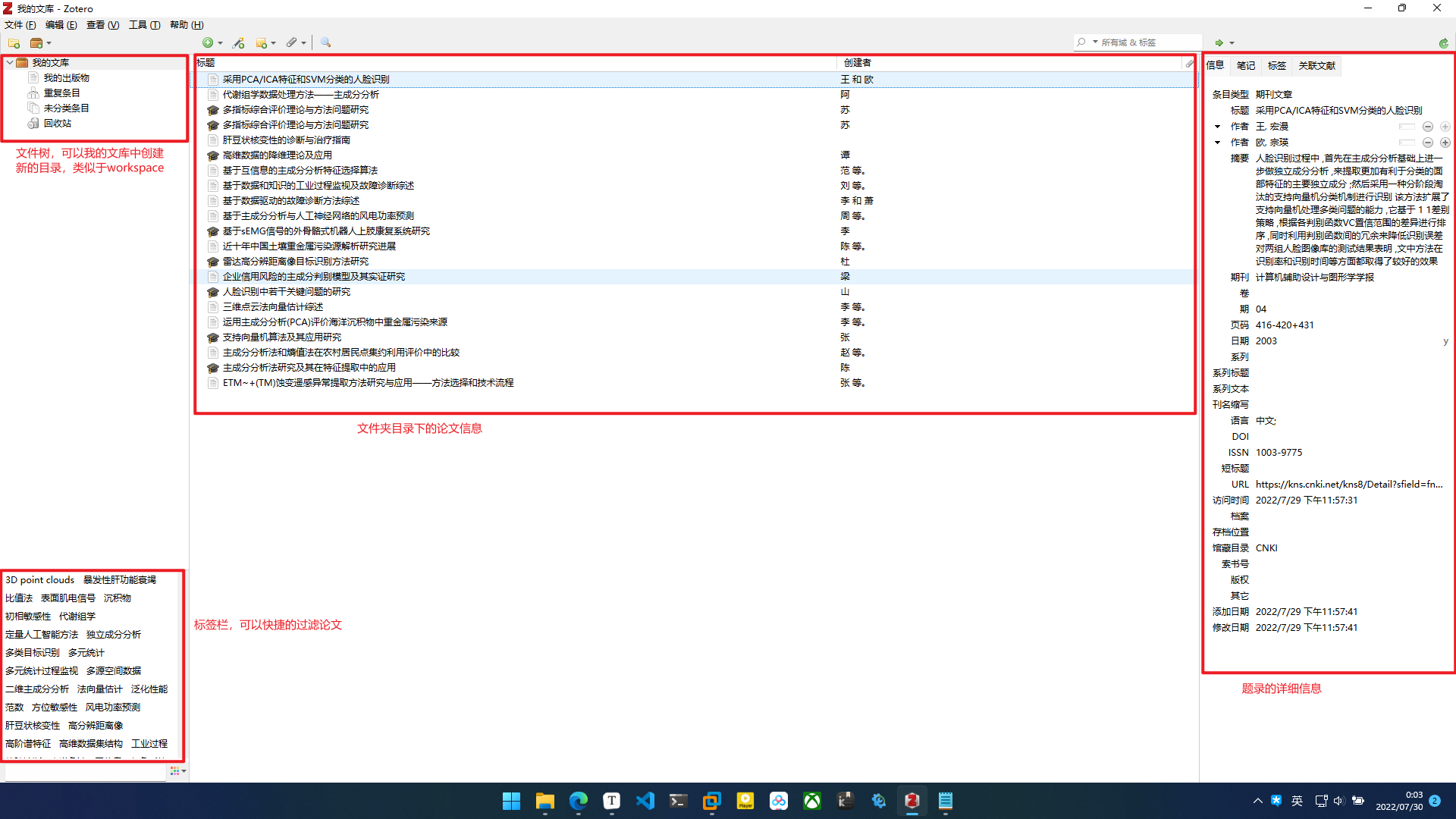1456x819 pixels.
Task: Switch to the 关联文献 tab
Action: coord(1316,66)
